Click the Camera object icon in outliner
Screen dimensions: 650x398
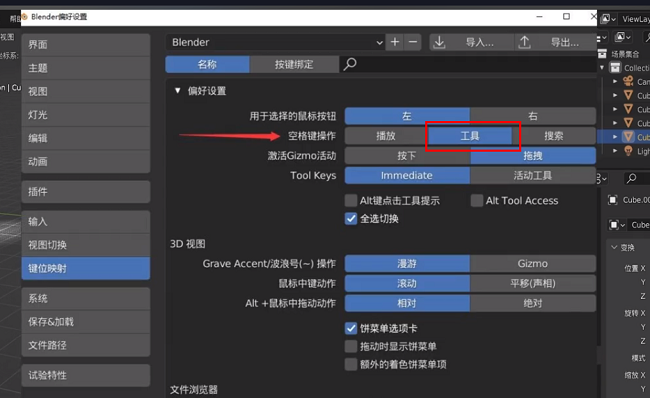point(628,82)
